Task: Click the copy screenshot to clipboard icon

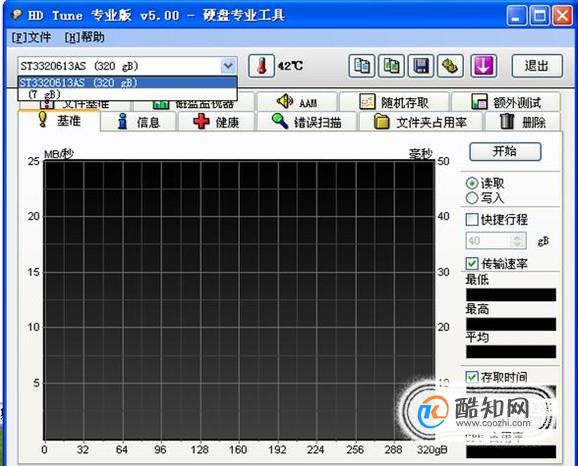Action: (x=391, y=66)
